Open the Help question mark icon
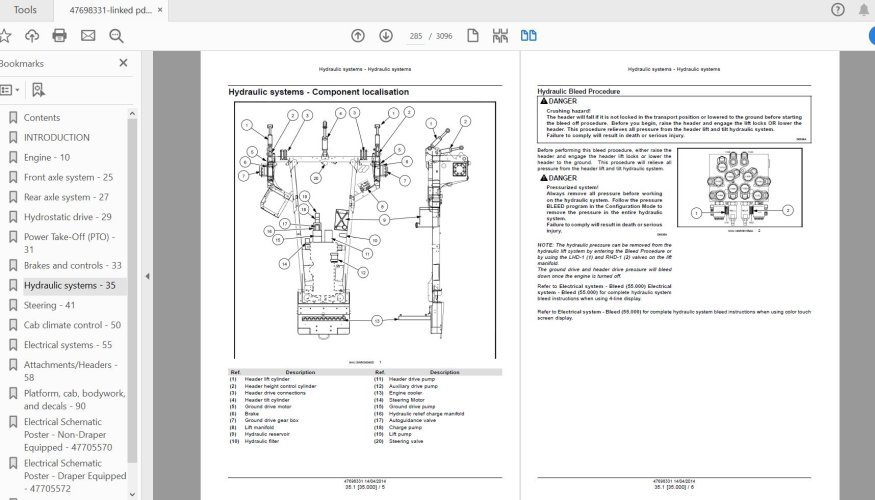Viewport: 875px width, 500px height. [x=838, y=9]
